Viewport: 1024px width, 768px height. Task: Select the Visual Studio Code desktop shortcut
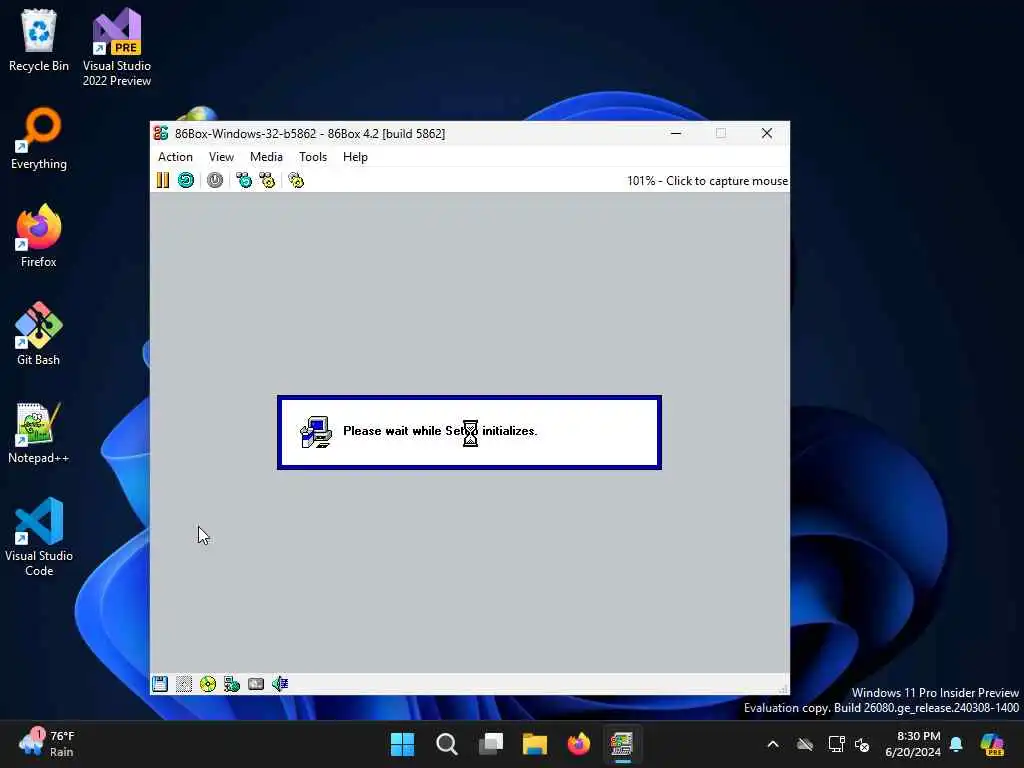39,537
